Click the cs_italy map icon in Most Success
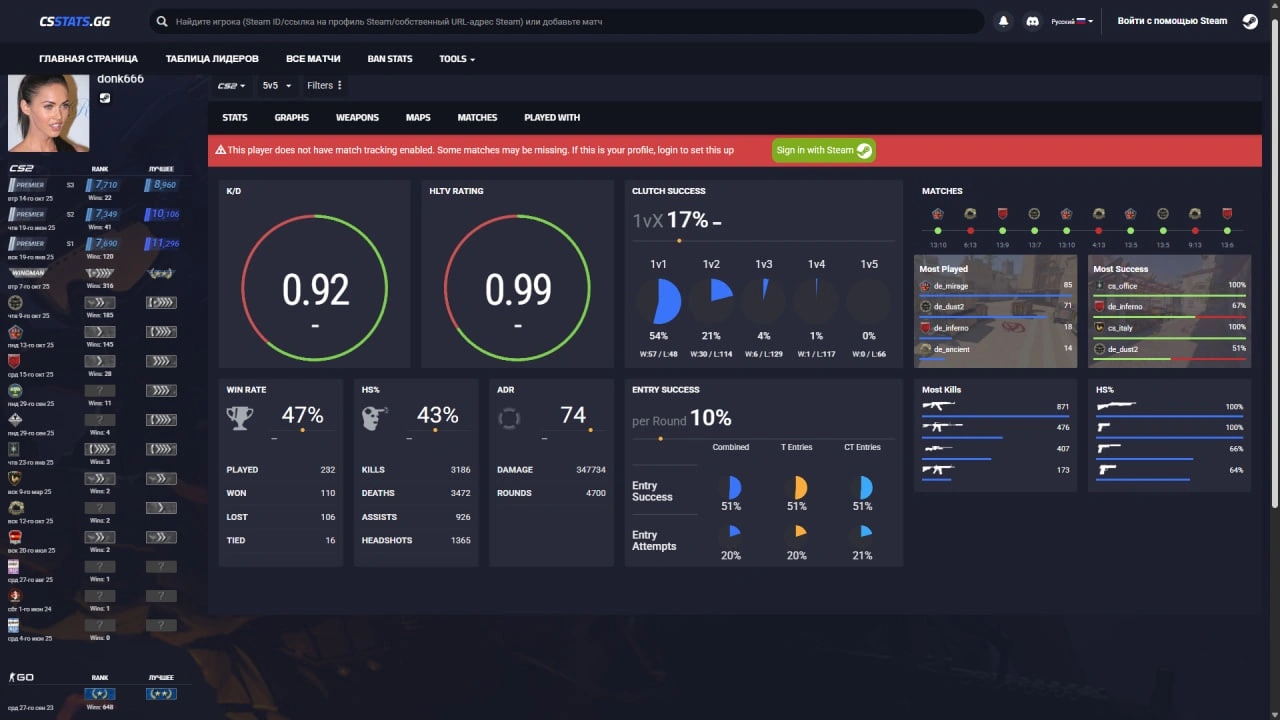The height and width of the screenshot is (720, 1280). (1099, 327)
